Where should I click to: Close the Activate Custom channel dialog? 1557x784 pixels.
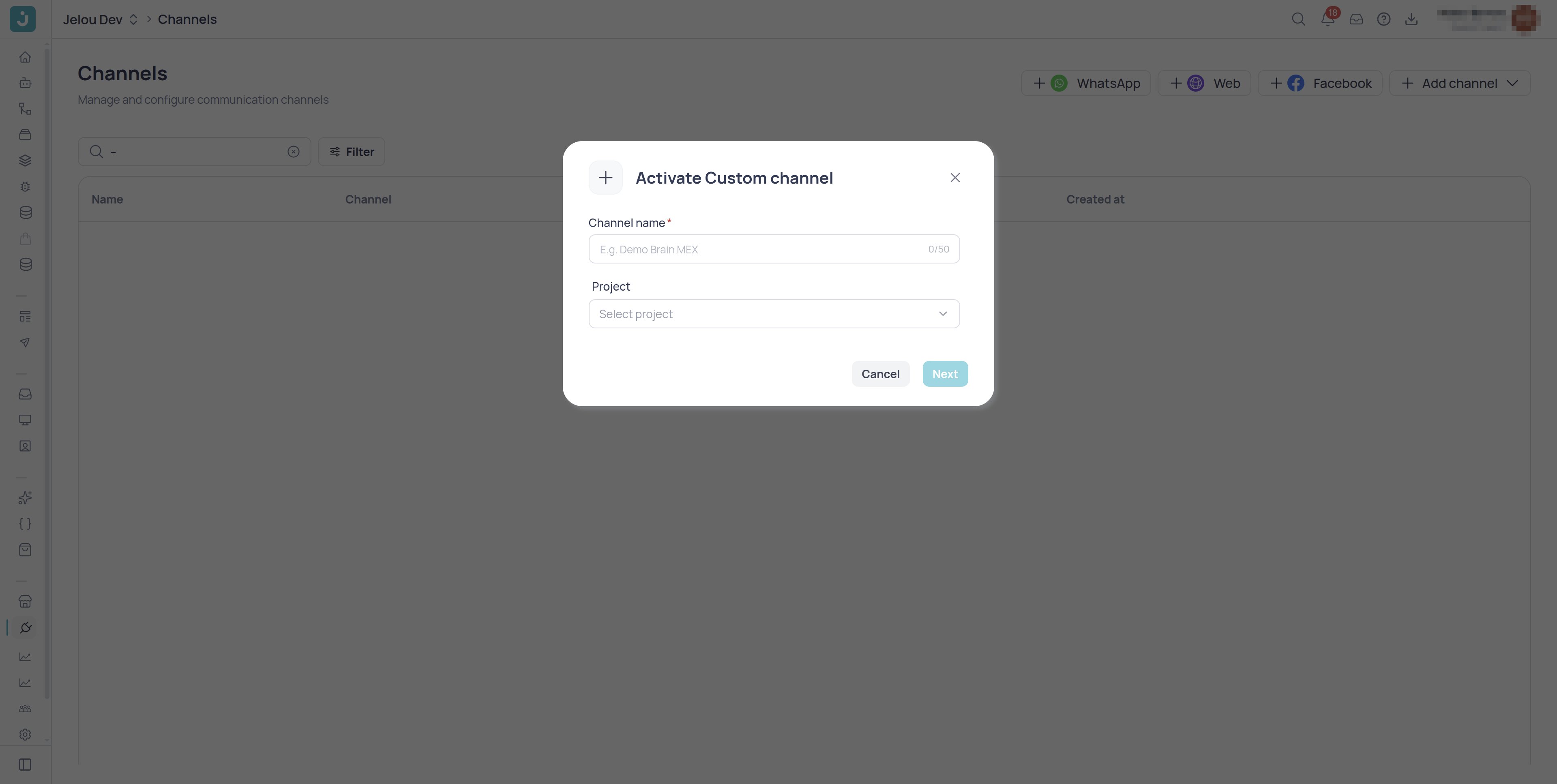point(955,178)
